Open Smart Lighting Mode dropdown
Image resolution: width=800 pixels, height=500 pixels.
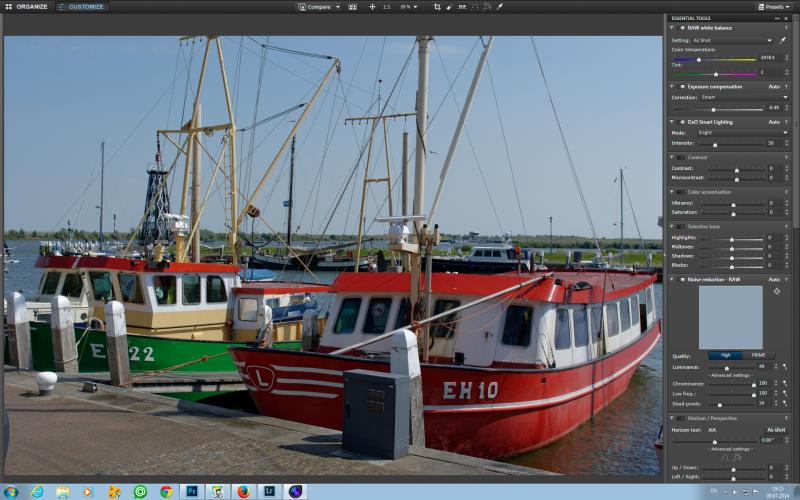click(x=743, y=133)
